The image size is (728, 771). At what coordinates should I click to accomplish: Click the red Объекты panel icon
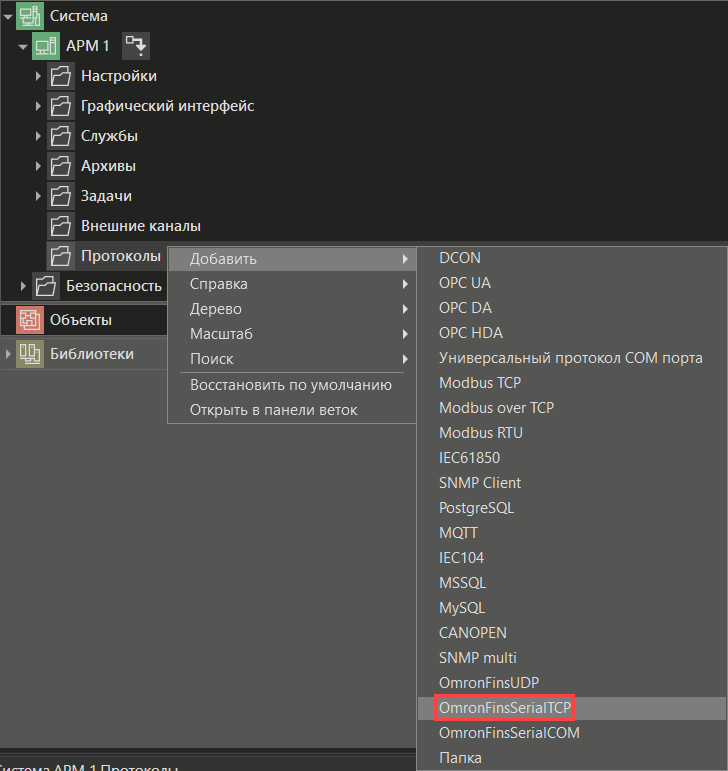(31, 320)
